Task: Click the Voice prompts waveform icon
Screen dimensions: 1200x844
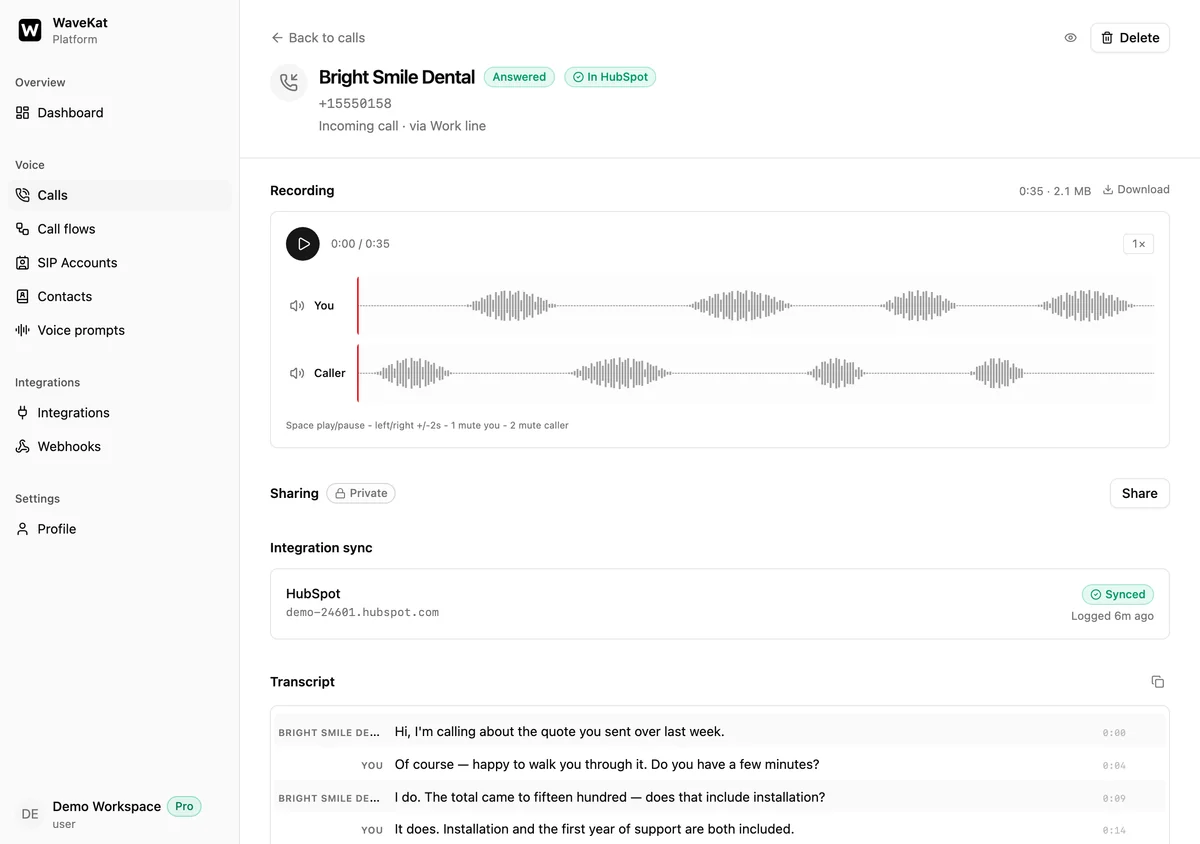Action: (x=23, y=330)
